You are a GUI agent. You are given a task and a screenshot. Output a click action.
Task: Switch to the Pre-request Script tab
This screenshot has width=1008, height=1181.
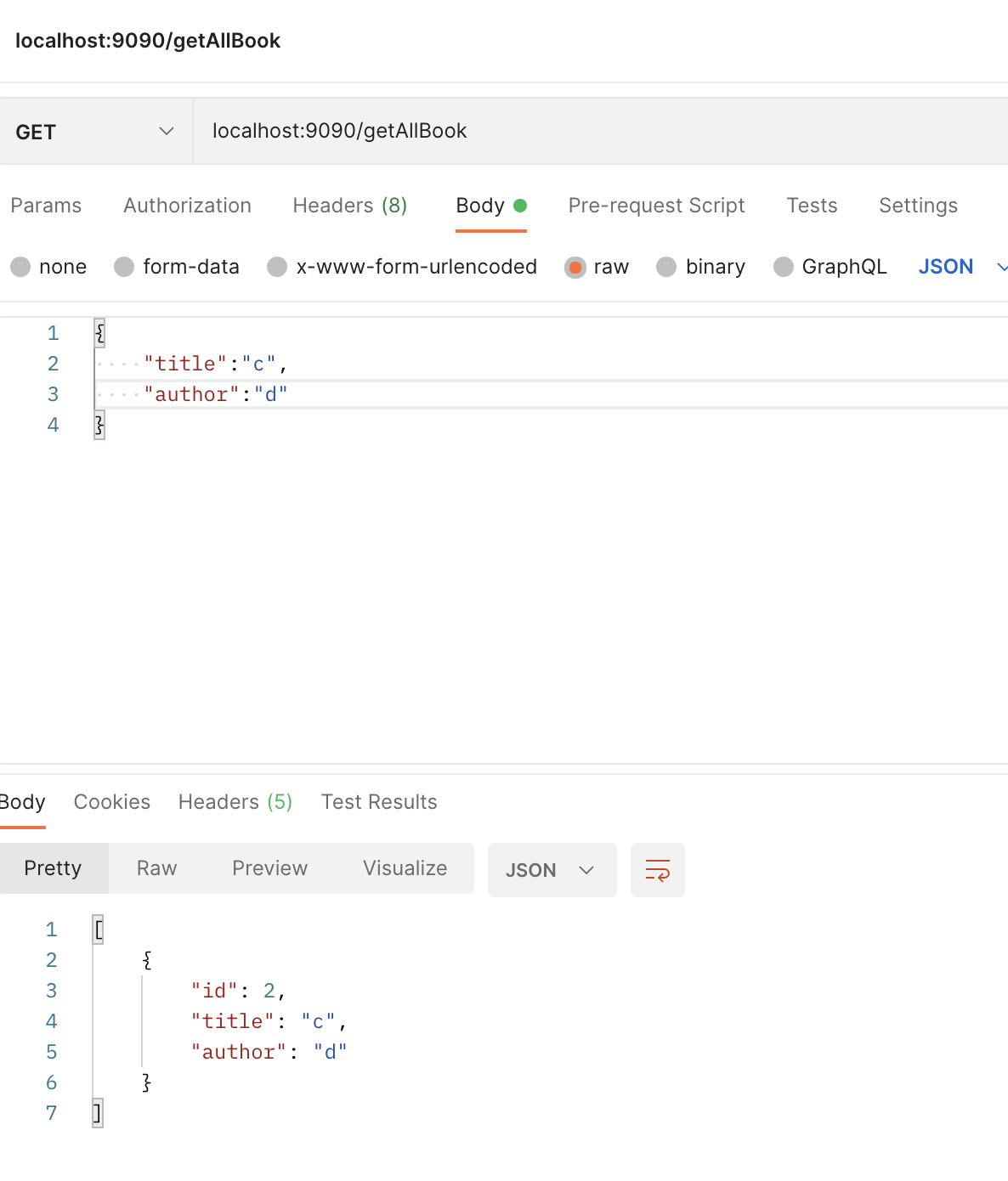pos(656,206)
